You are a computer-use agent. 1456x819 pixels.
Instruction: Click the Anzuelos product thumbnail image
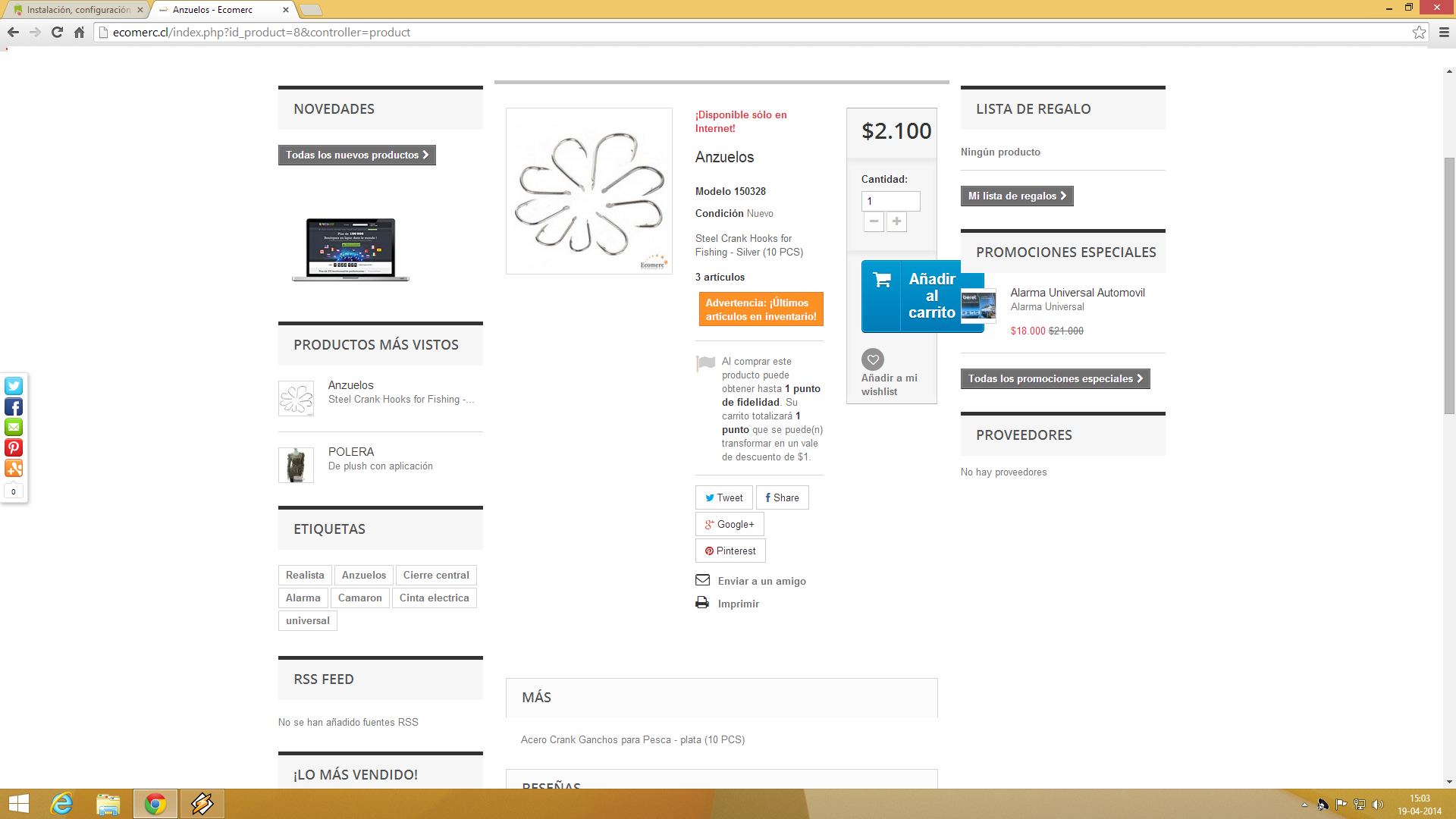[x=296, y=398]
